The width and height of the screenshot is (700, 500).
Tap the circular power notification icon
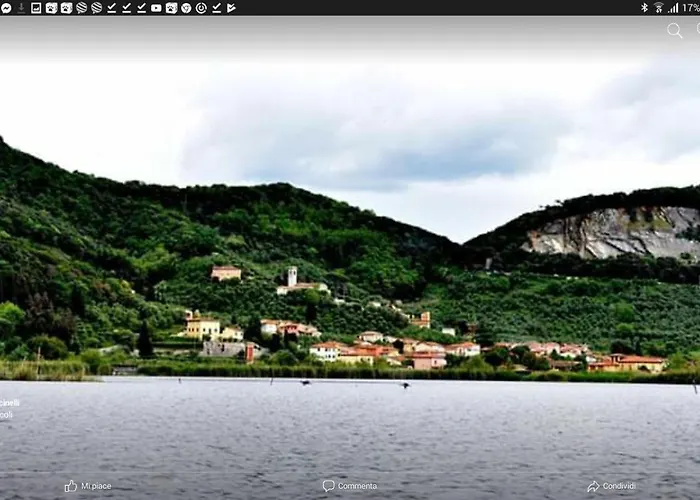pyautogui.click(x=201, y=7)
